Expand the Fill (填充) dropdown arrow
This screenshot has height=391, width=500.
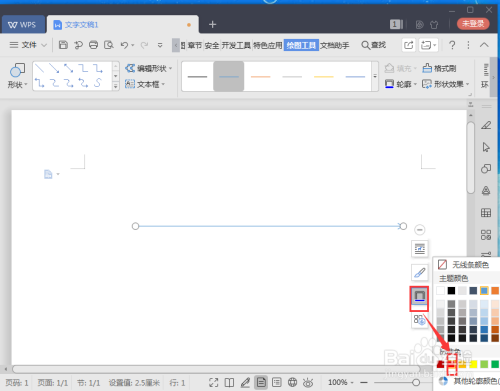(x=415, y=69)
